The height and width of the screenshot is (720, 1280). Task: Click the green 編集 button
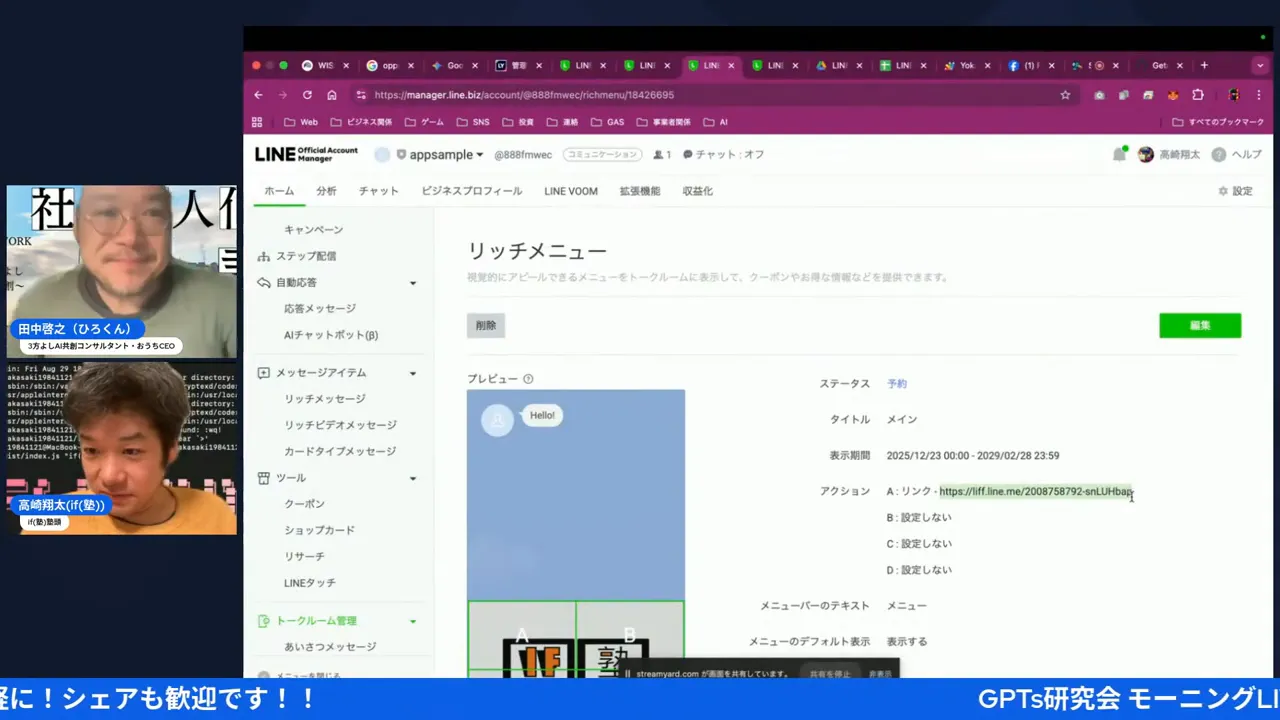click(x=1200, y=325)
